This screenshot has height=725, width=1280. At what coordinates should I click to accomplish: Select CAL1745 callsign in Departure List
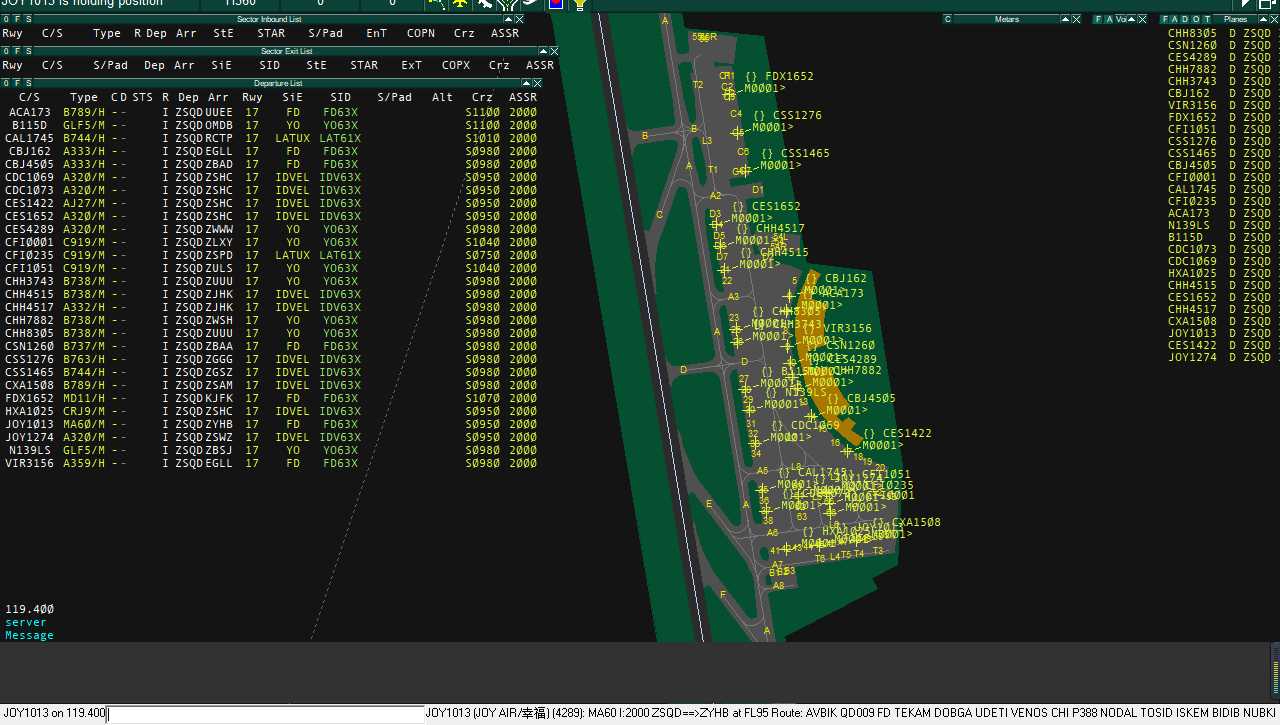point(29,138)
